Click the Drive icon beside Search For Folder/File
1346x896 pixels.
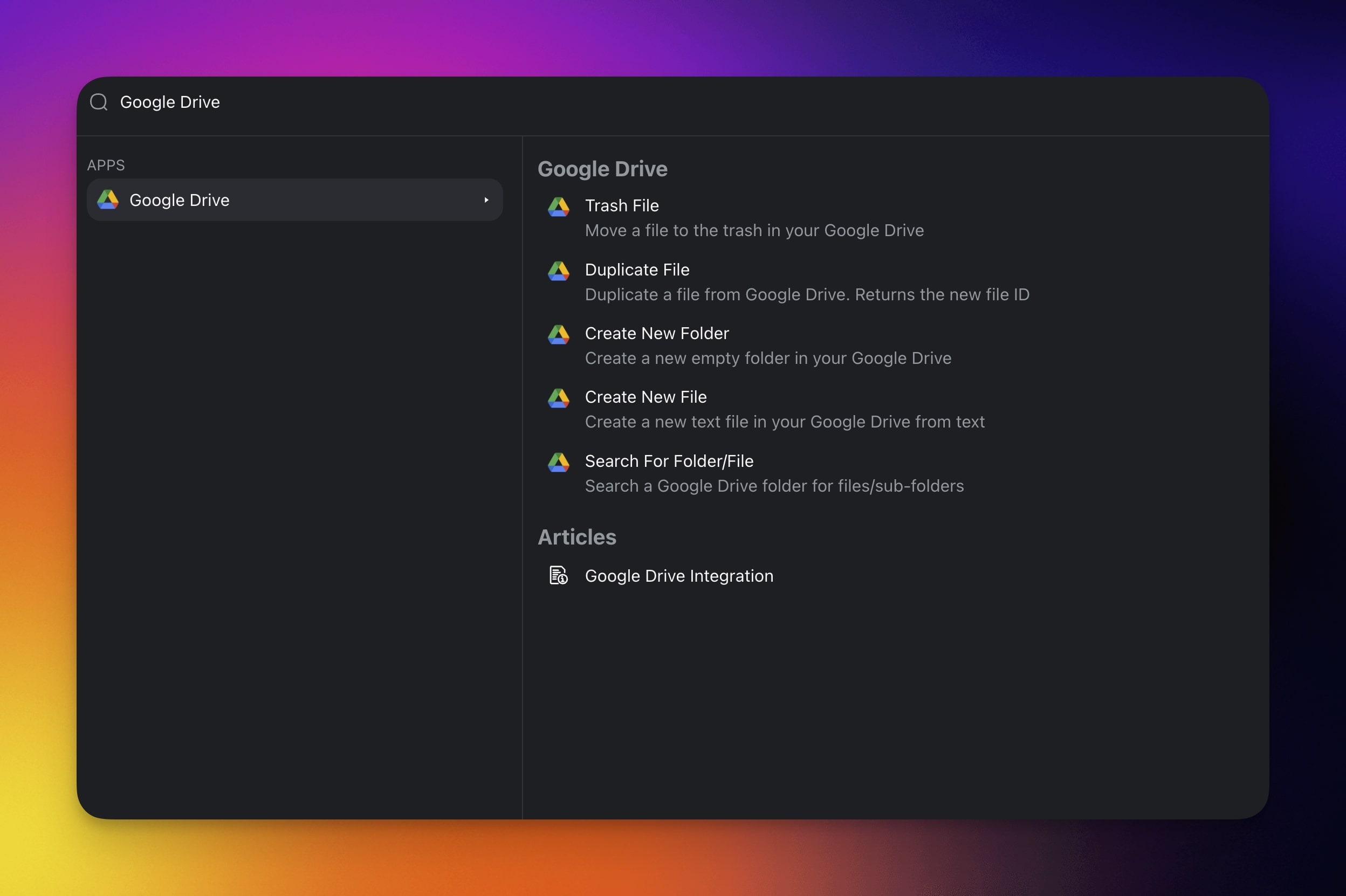coord(558,461)
